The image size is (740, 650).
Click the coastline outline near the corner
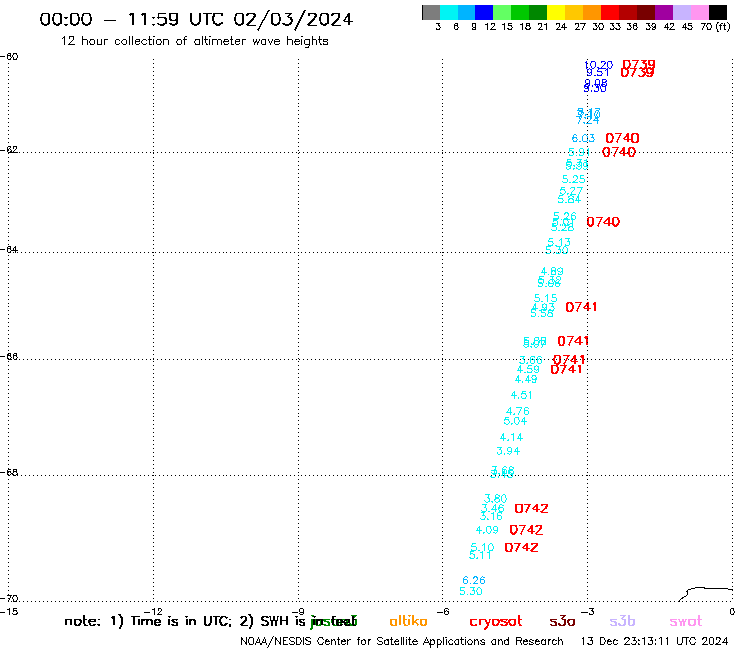[706, 594]
